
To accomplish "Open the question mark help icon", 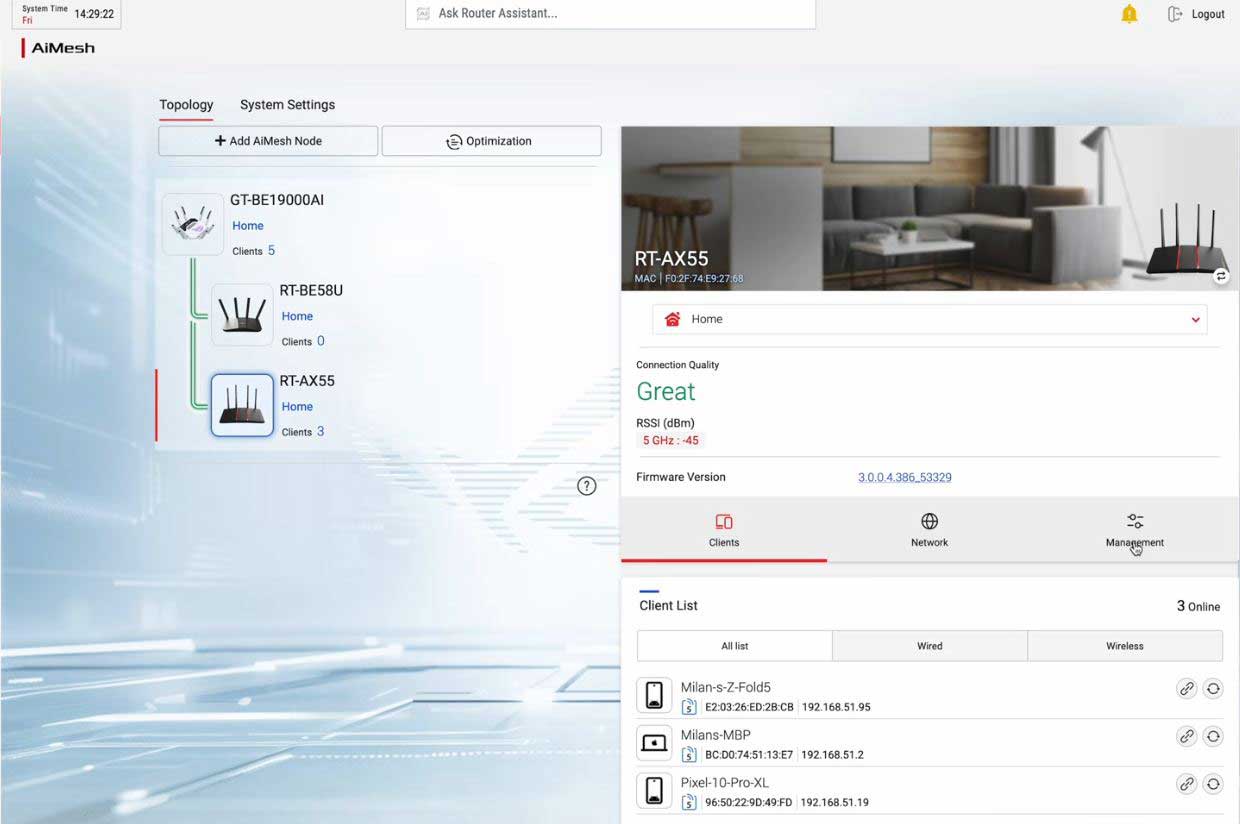I will coord(587,486).
